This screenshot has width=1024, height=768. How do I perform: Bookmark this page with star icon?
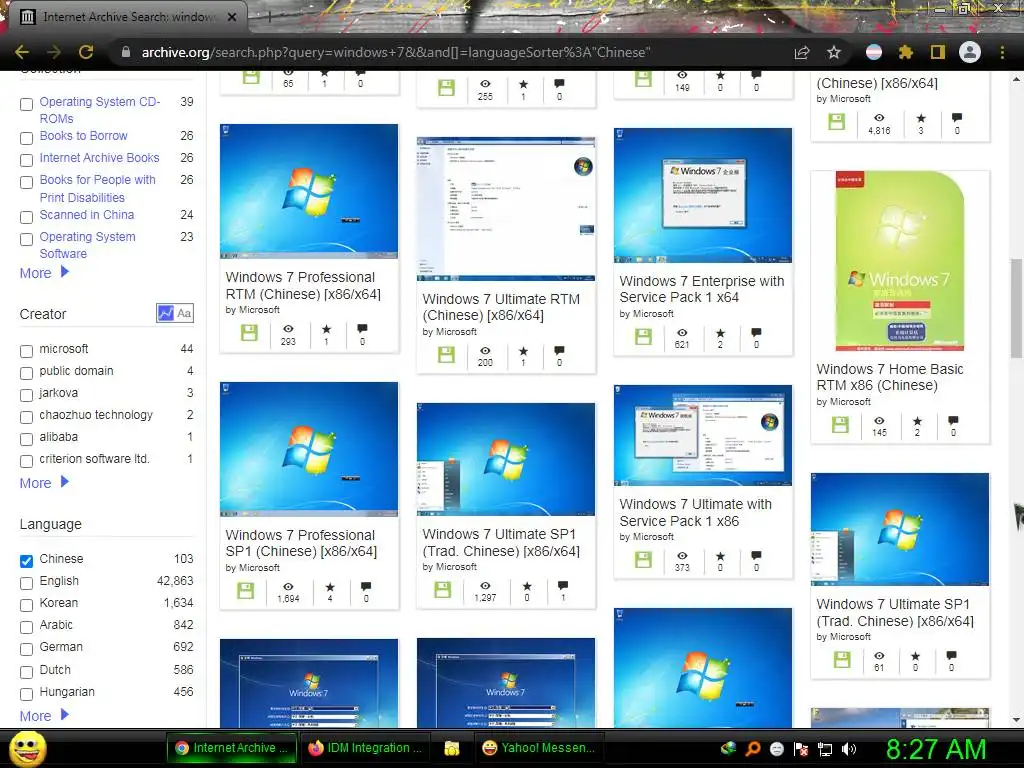pos(834,52)
